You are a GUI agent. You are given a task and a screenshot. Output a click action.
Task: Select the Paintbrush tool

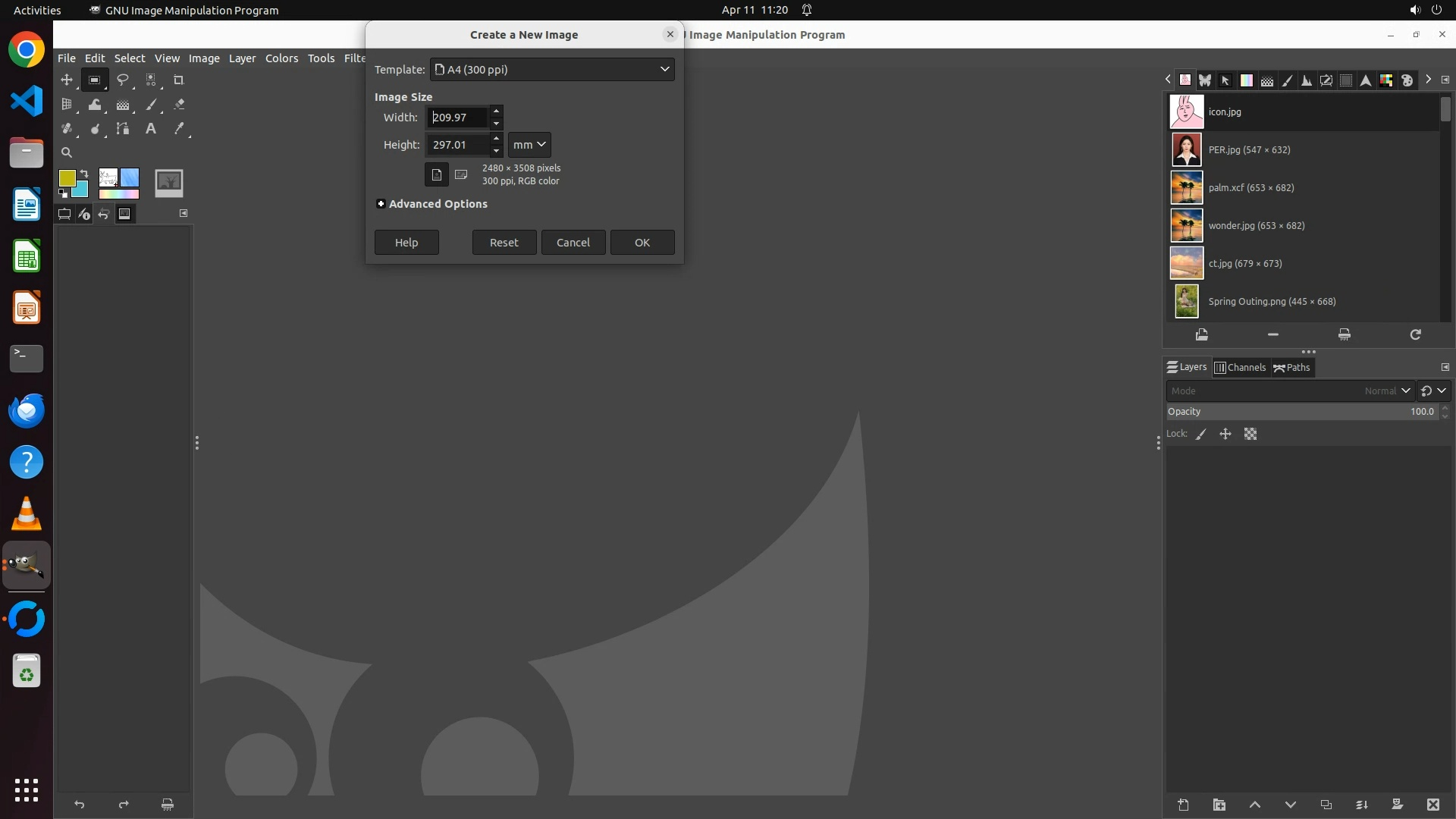[x=151, y=105]
